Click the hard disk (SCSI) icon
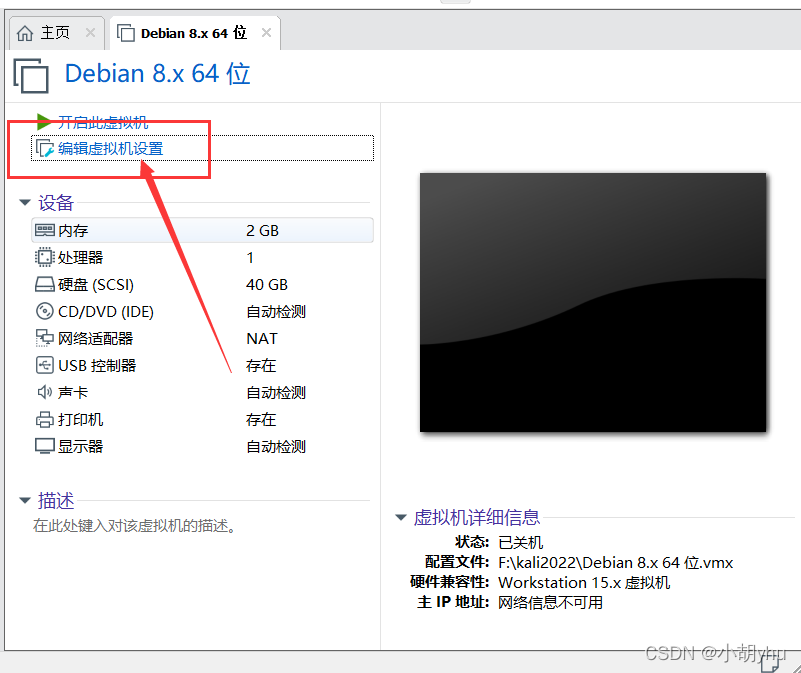801x673 pixels. (x=44, y=284)
